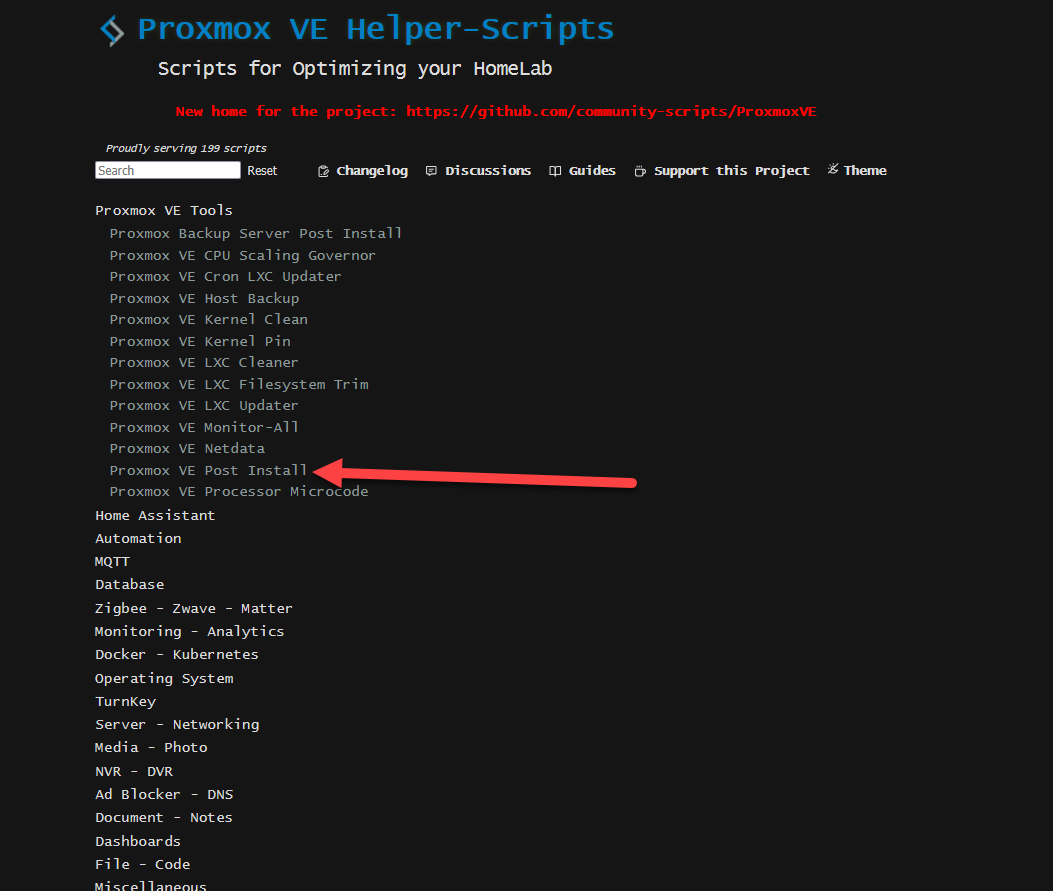Click the Proxmox VE Helper-Scripts logo icon
The image size is (1053, 891).
tap(112, 30)
